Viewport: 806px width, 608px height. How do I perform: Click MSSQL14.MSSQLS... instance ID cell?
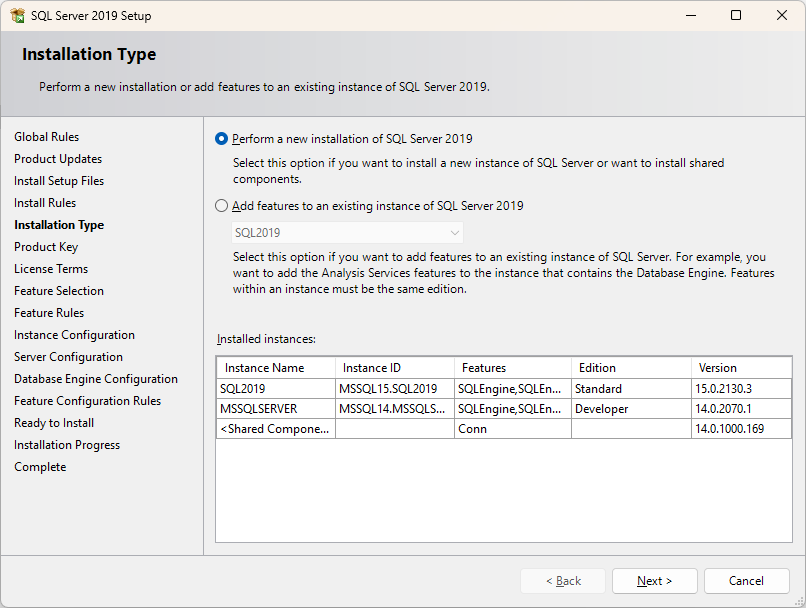click(395, 409)
